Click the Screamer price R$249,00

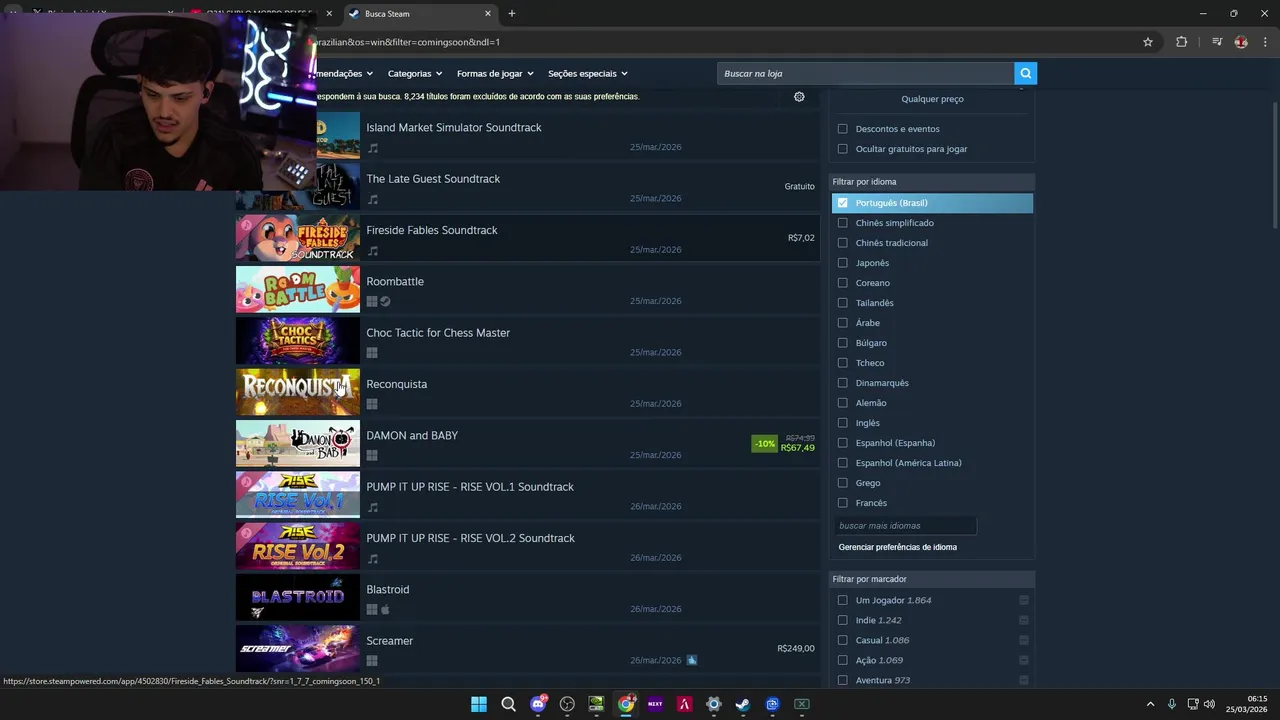(x=796, y=648)
